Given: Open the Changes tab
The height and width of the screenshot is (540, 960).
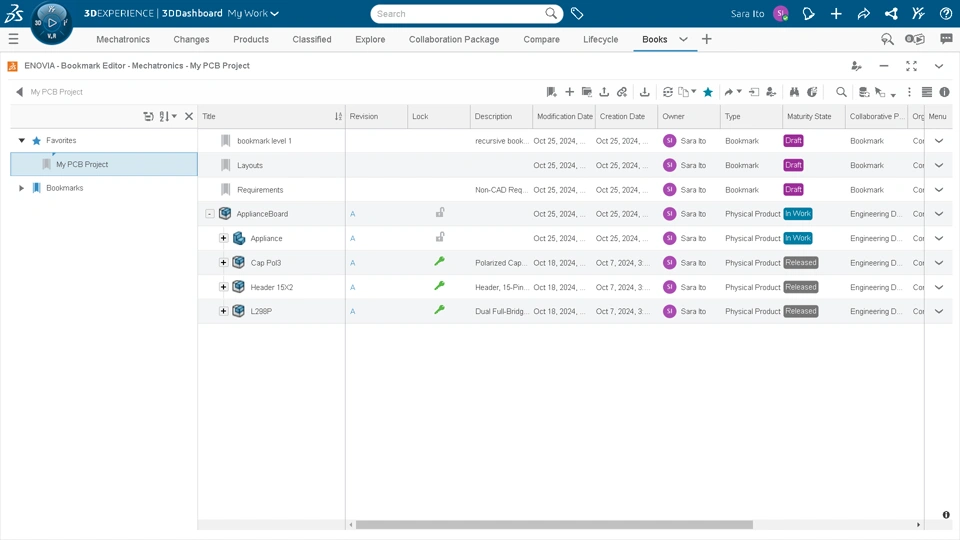Looking at the screenshot, I should pos(191,39).
